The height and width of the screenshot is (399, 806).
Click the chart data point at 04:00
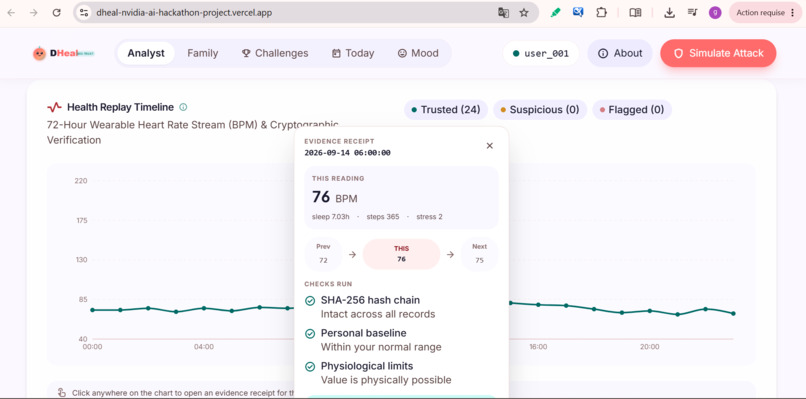click(204, 308)
